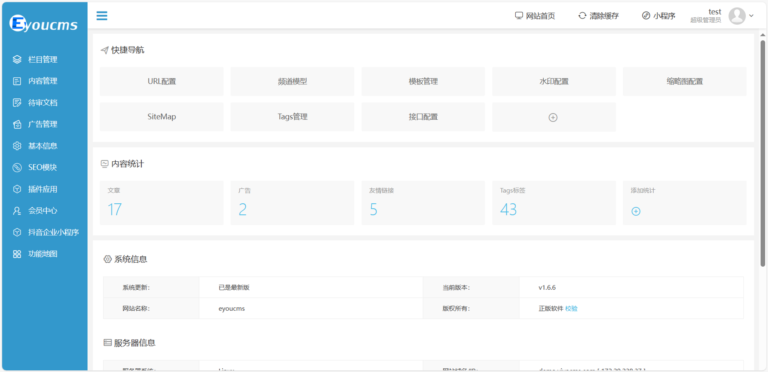Open the 友情链接 card showing 5

point(423,203)
